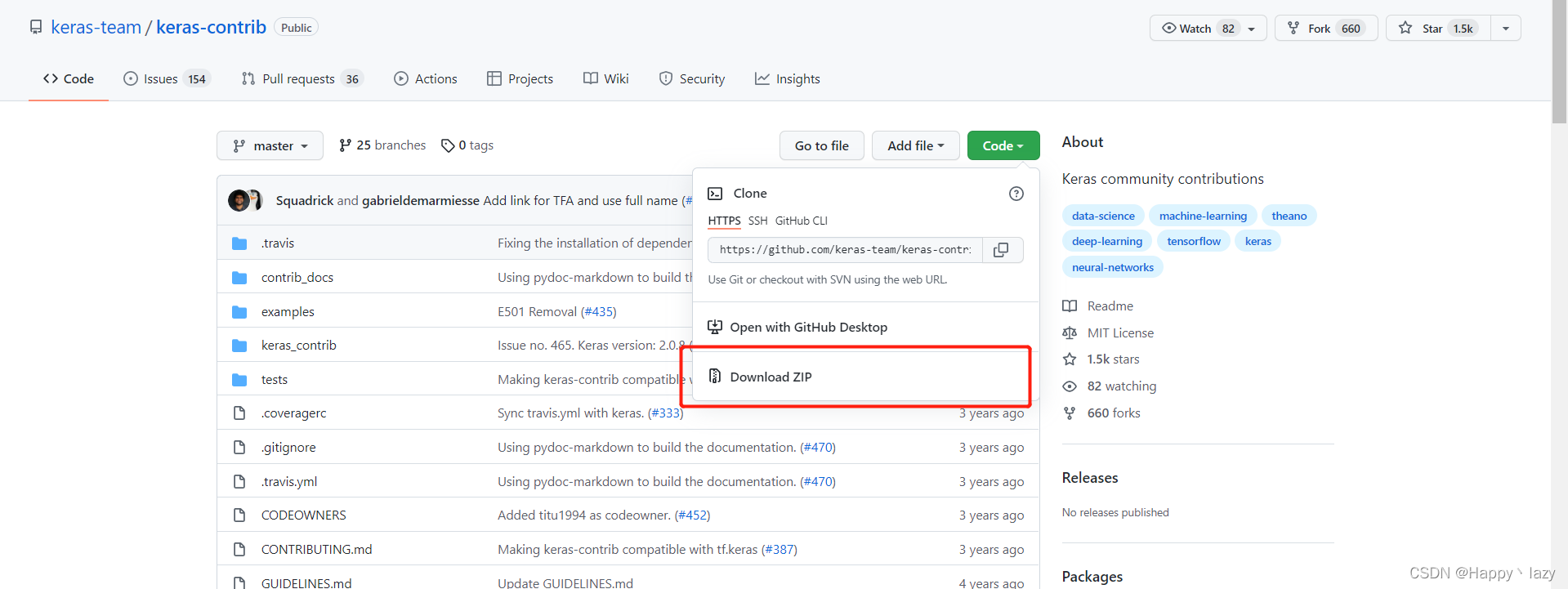Click the keras_contrib folder icon
The width and height of the screenshot is (1568, 589).
tap(239, 346)
